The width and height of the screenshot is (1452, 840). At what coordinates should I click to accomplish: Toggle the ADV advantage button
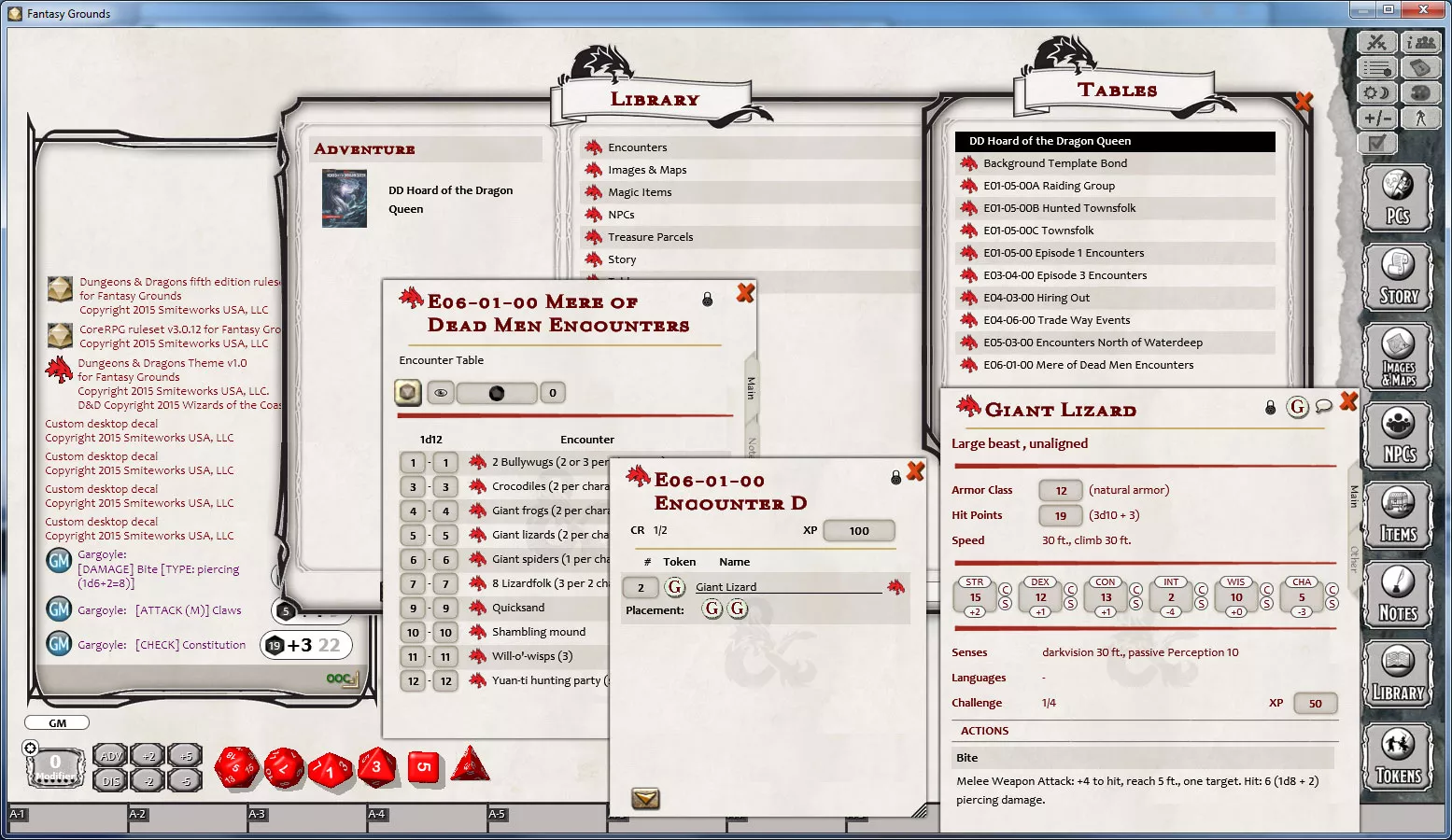tap(111, 756)
